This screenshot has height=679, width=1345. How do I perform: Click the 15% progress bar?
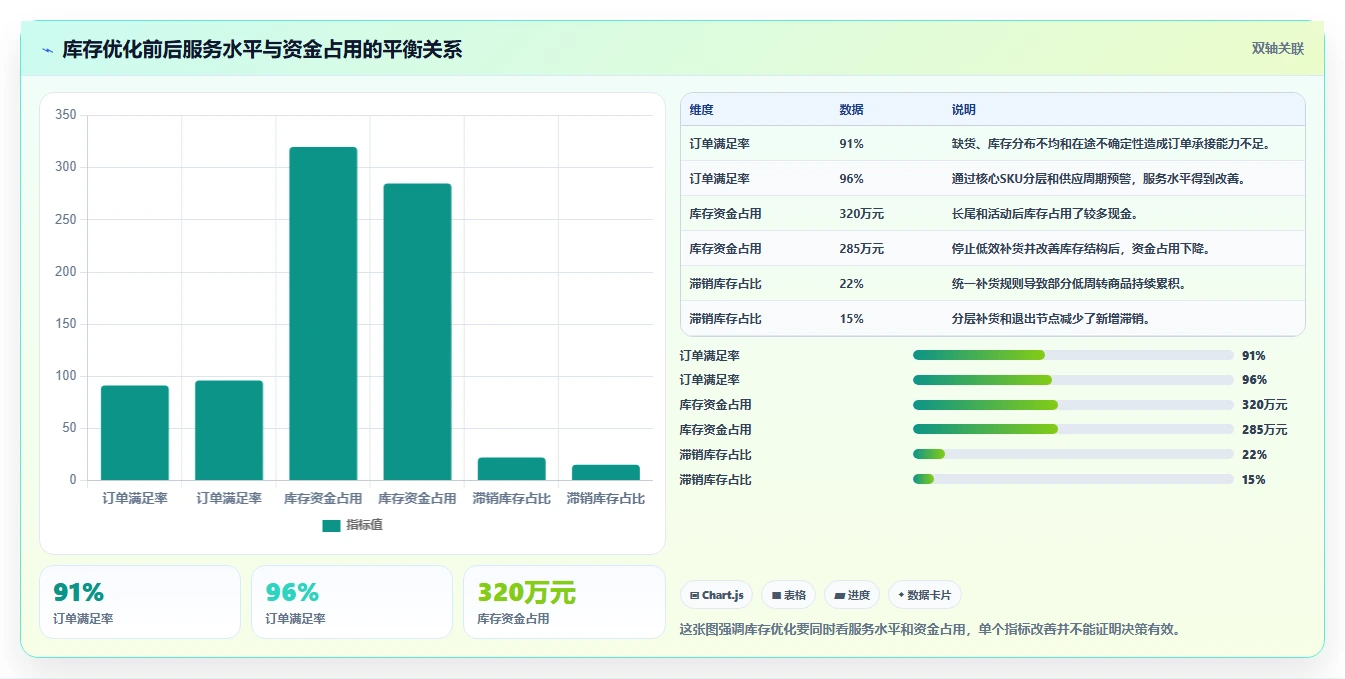click(x=1073, y=479)
